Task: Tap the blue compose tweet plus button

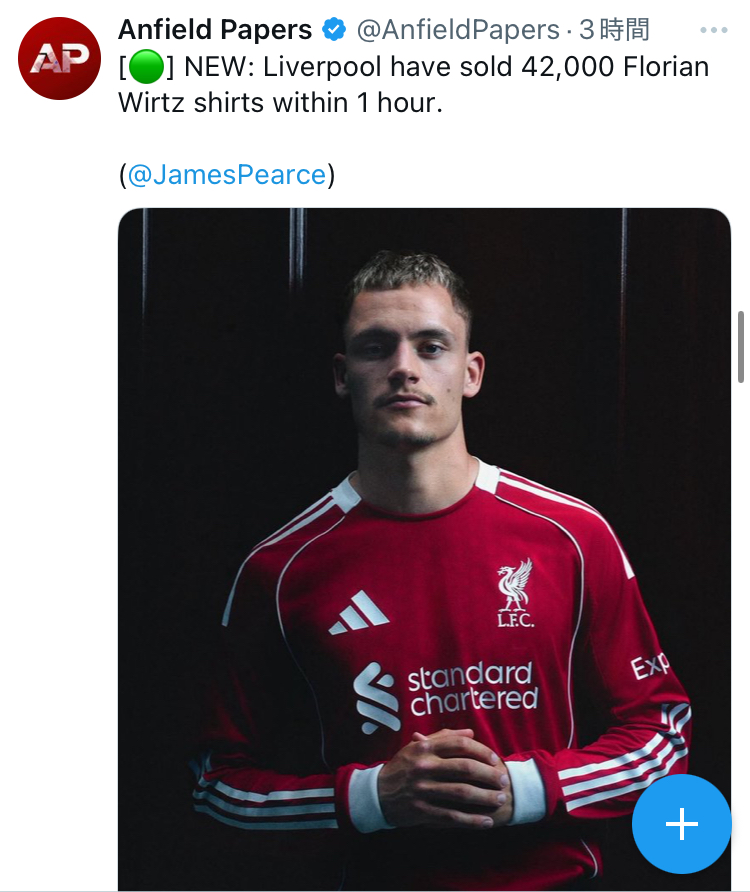Action: (681, 824)
